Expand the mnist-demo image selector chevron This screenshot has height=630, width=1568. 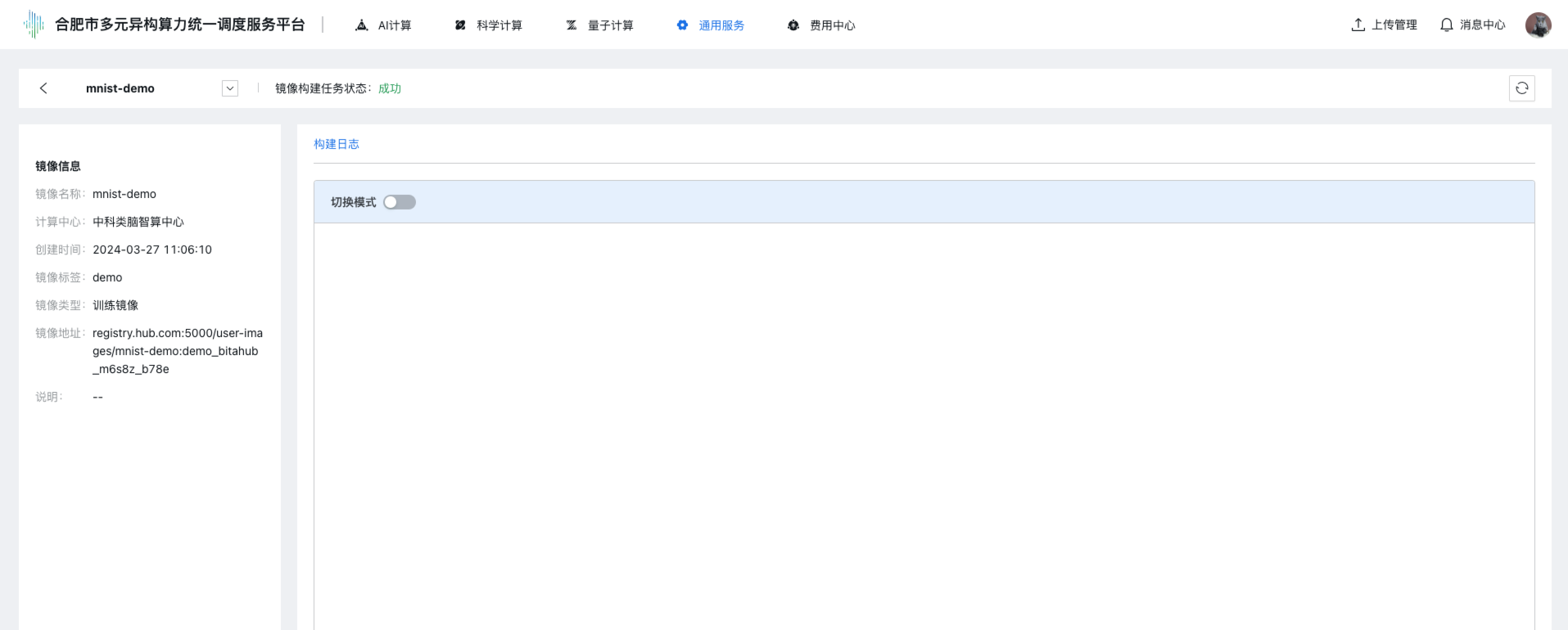(230, 88)
